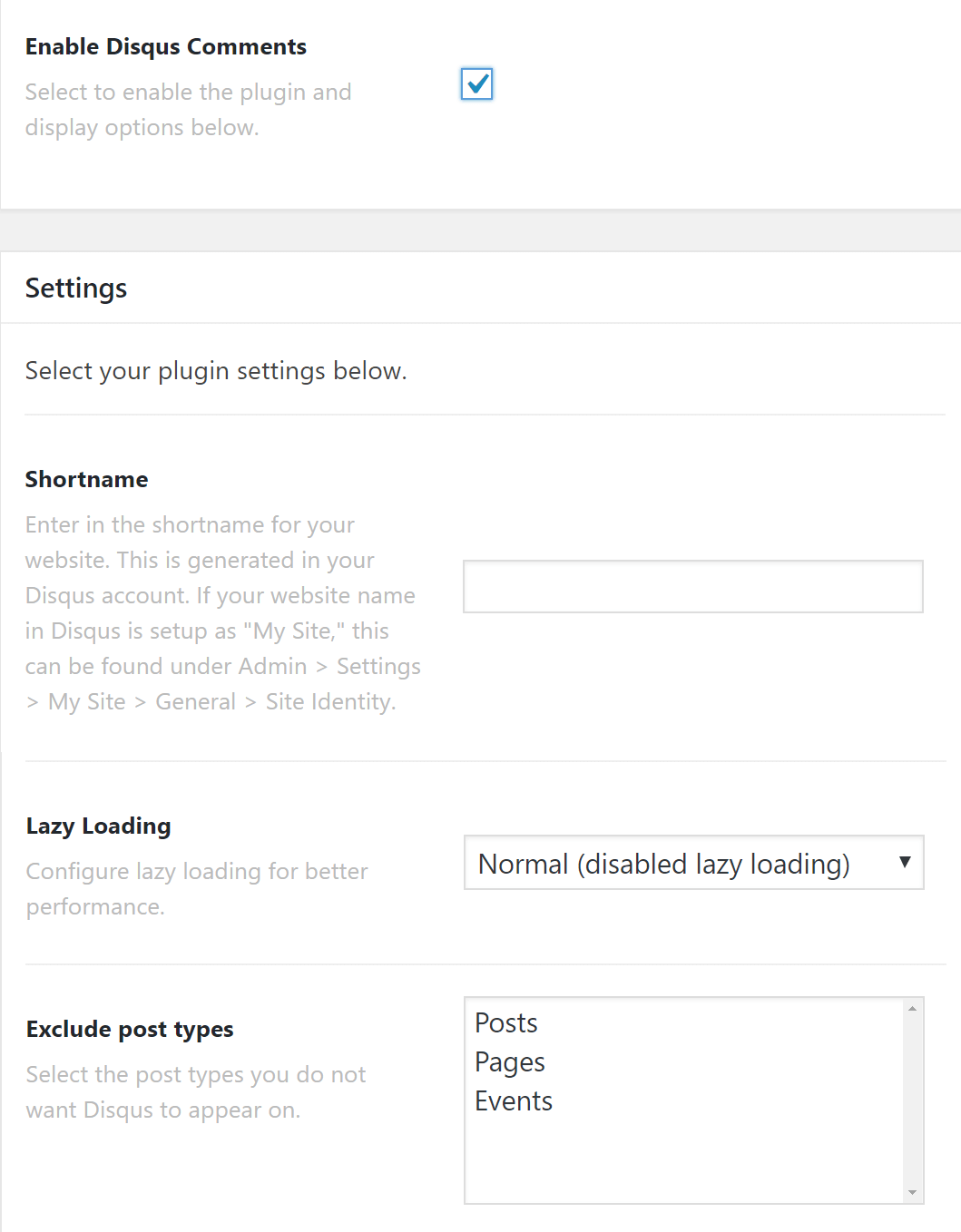Click the Shortname heading text
961x1232 pixels.
pyautogui.click(x=86, y=479)
